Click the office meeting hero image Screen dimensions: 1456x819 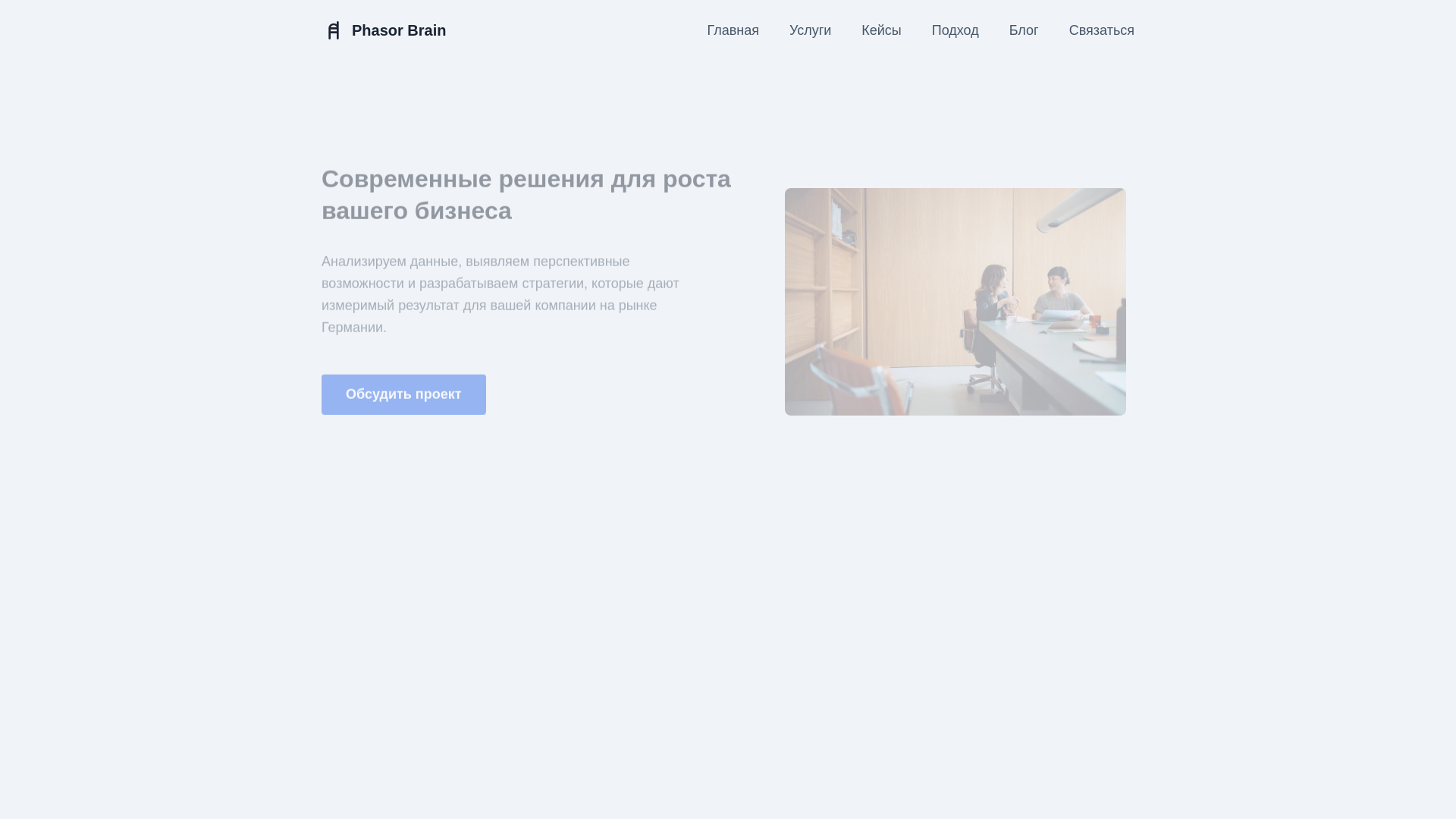pyautogui.click(x=955, y=302)
